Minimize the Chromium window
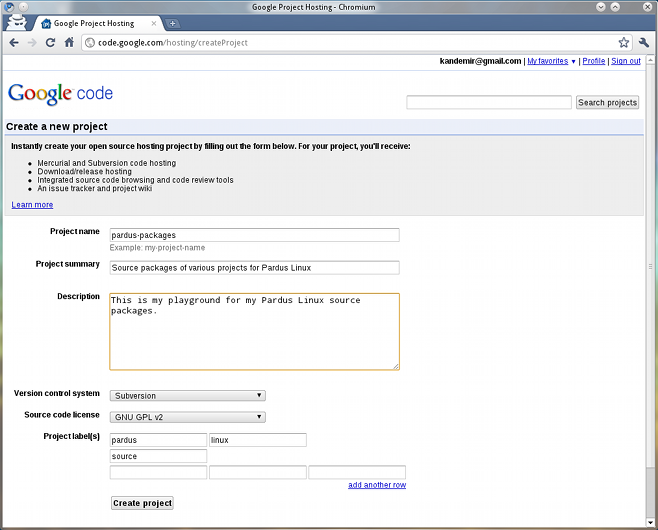 [x=601, y=7]
